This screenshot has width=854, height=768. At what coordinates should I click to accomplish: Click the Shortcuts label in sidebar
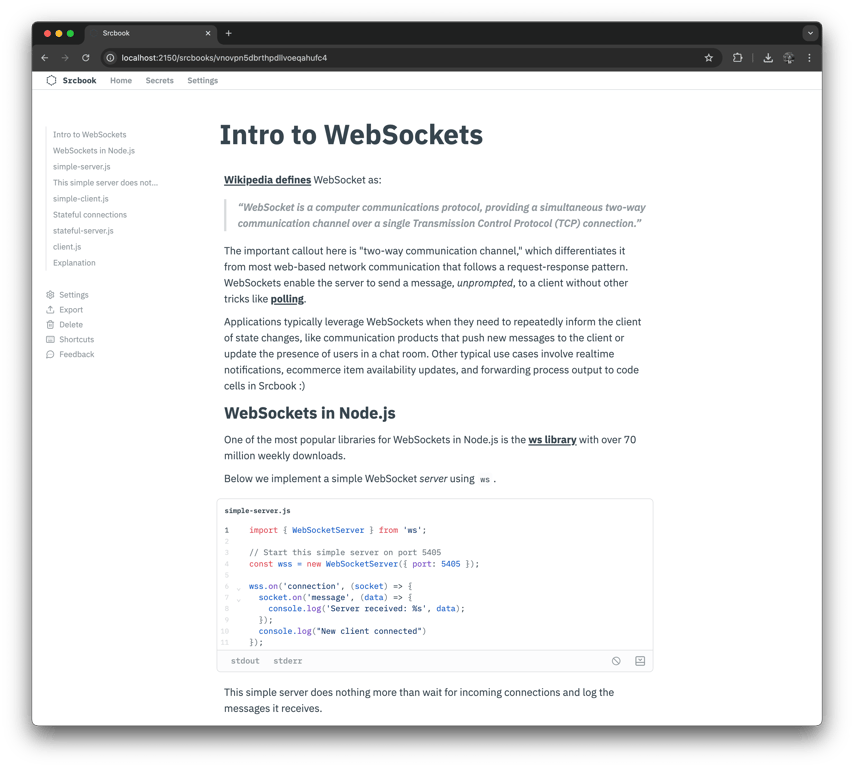pos(77,339)
